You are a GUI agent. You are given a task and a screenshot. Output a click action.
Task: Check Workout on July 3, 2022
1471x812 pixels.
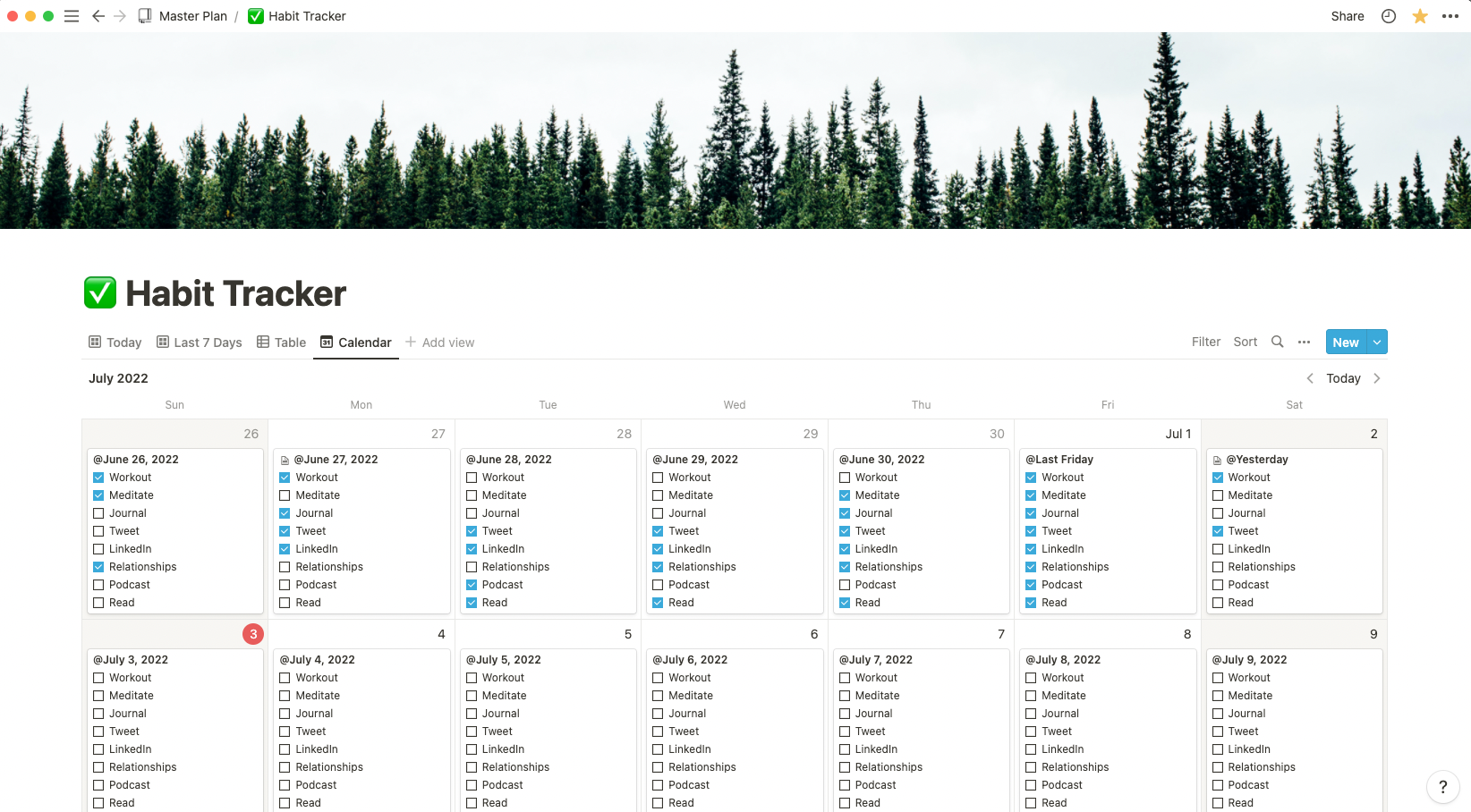point(98,678)
